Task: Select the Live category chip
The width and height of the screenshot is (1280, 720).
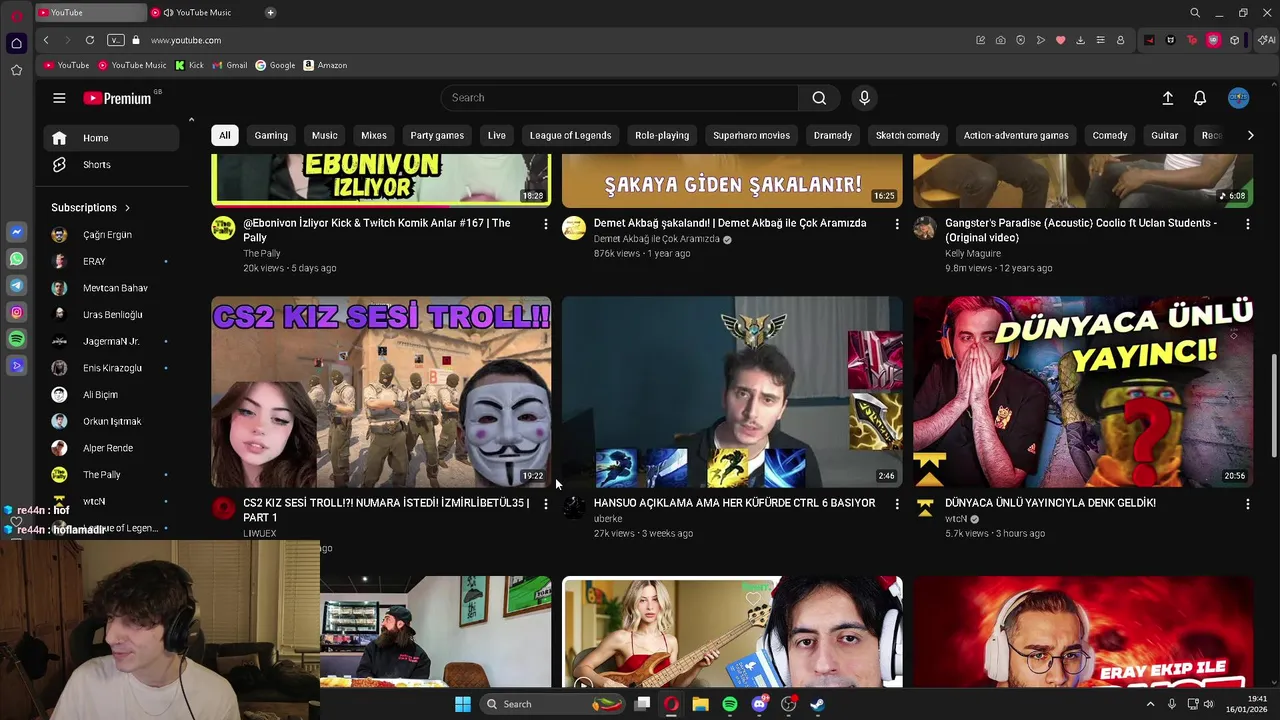Action: coord(497,135)
